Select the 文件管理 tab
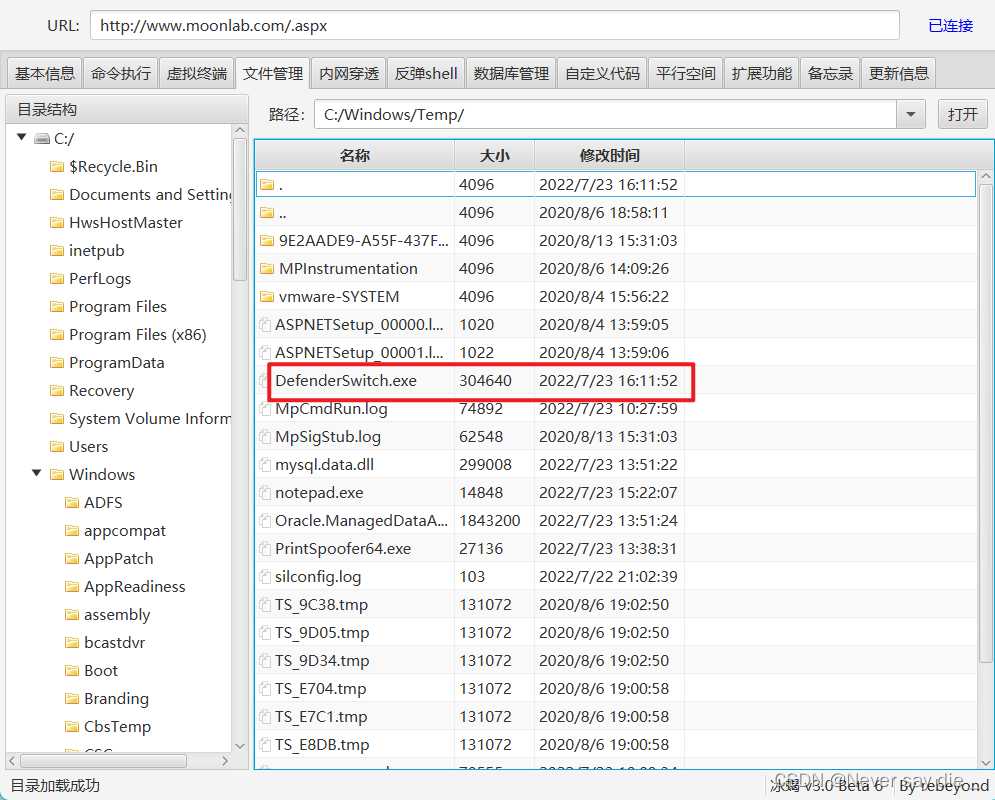 point(273,74)
